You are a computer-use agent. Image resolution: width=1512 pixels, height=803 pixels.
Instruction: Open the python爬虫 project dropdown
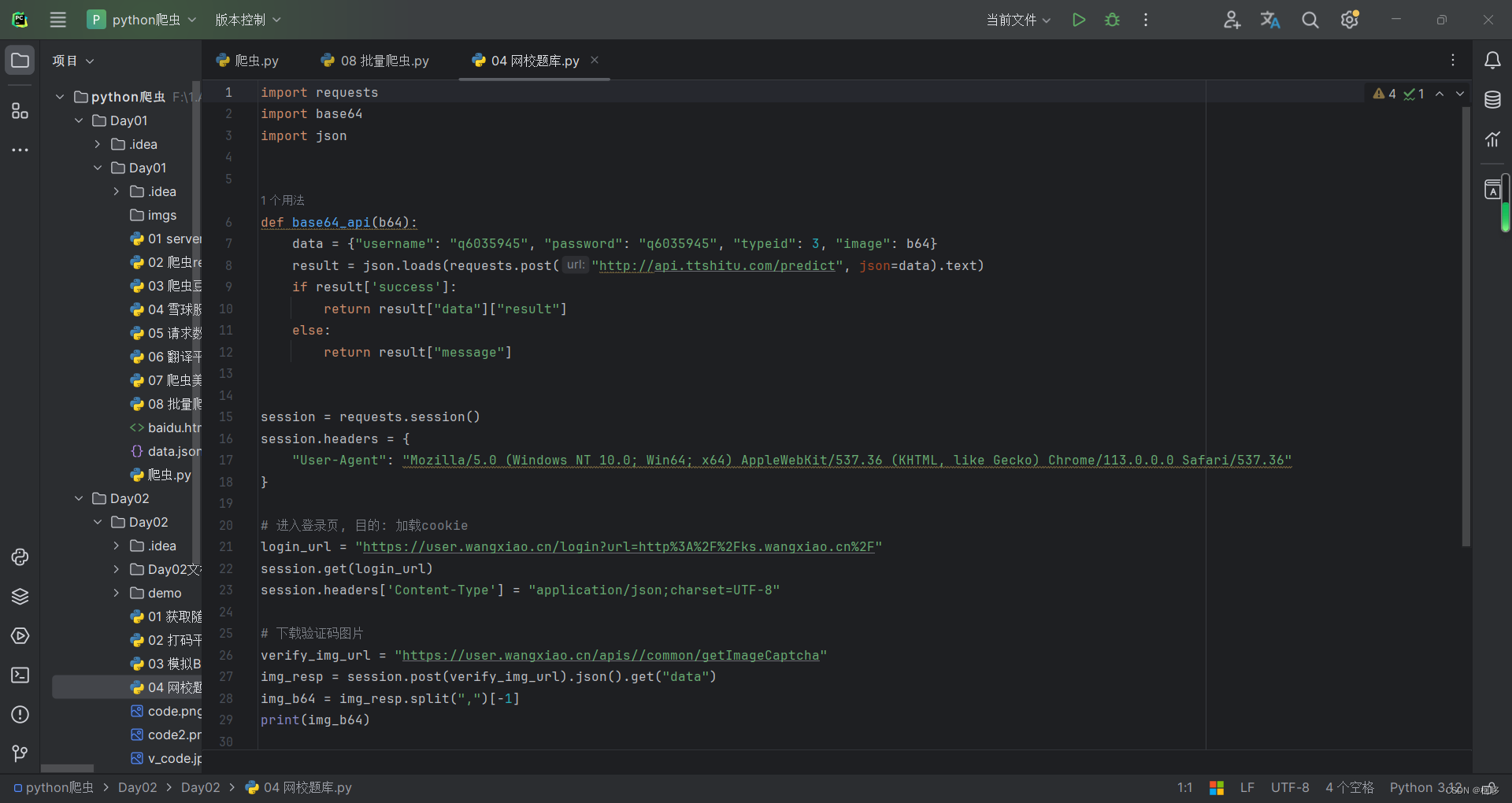[142, 20]
